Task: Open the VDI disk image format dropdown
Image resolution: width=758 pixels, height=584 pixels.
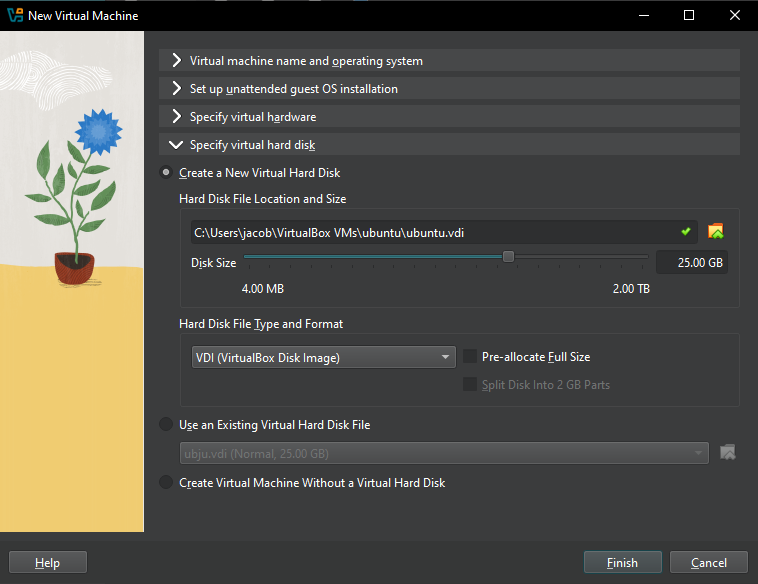Action: click(323, 358)
